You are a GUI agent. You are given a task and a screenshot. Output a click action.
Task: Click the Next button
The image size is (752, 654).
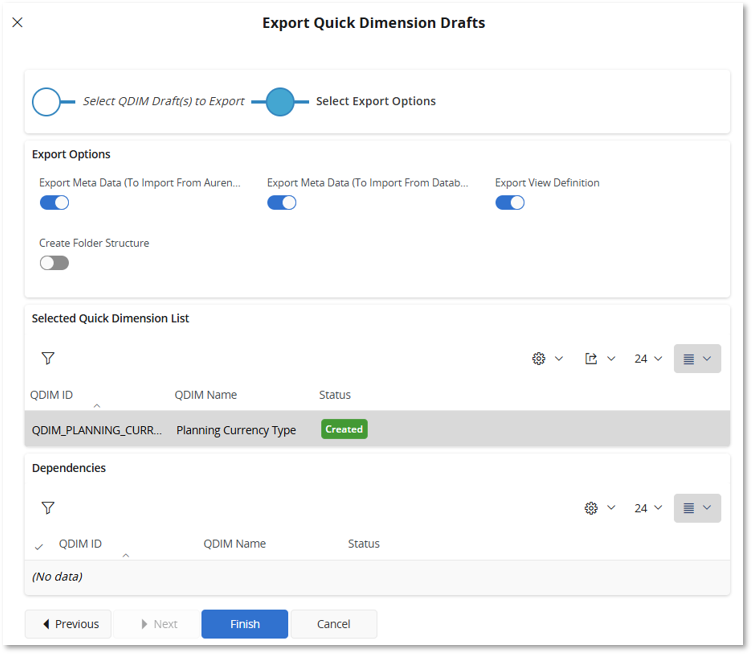tap(156, 624)
